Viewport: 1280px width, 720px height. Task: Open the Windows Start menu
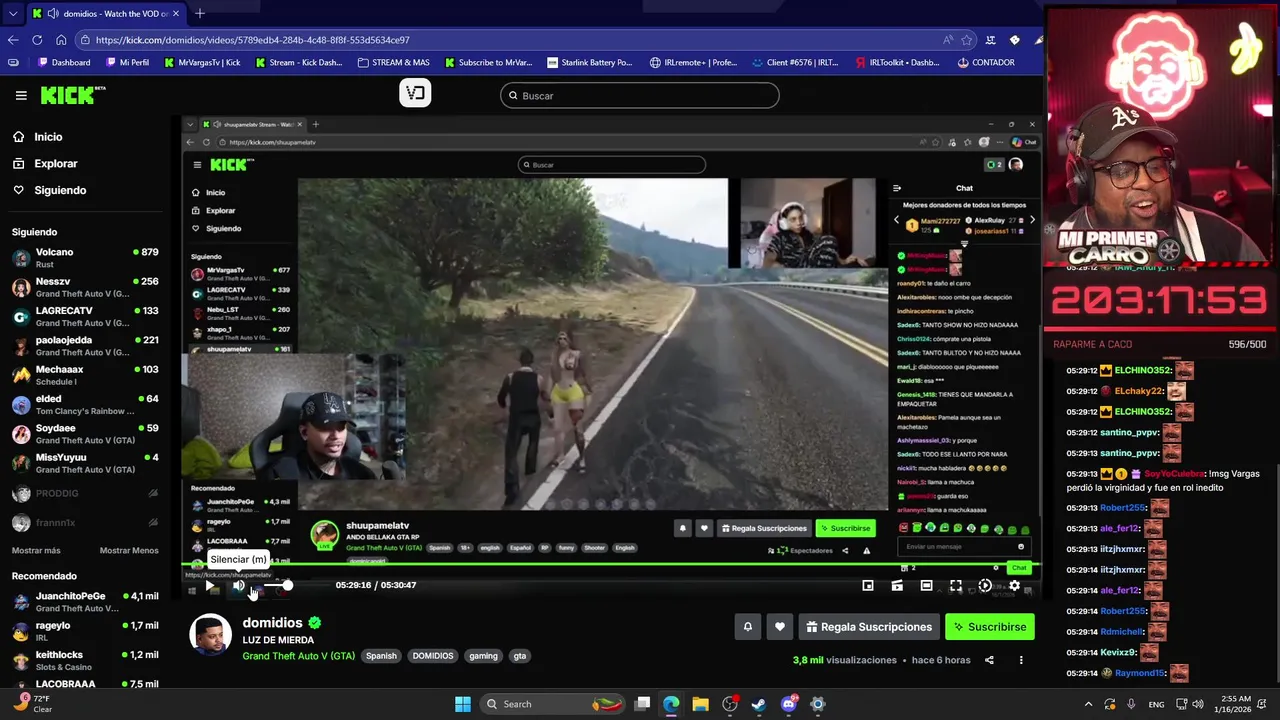[463, 704]
